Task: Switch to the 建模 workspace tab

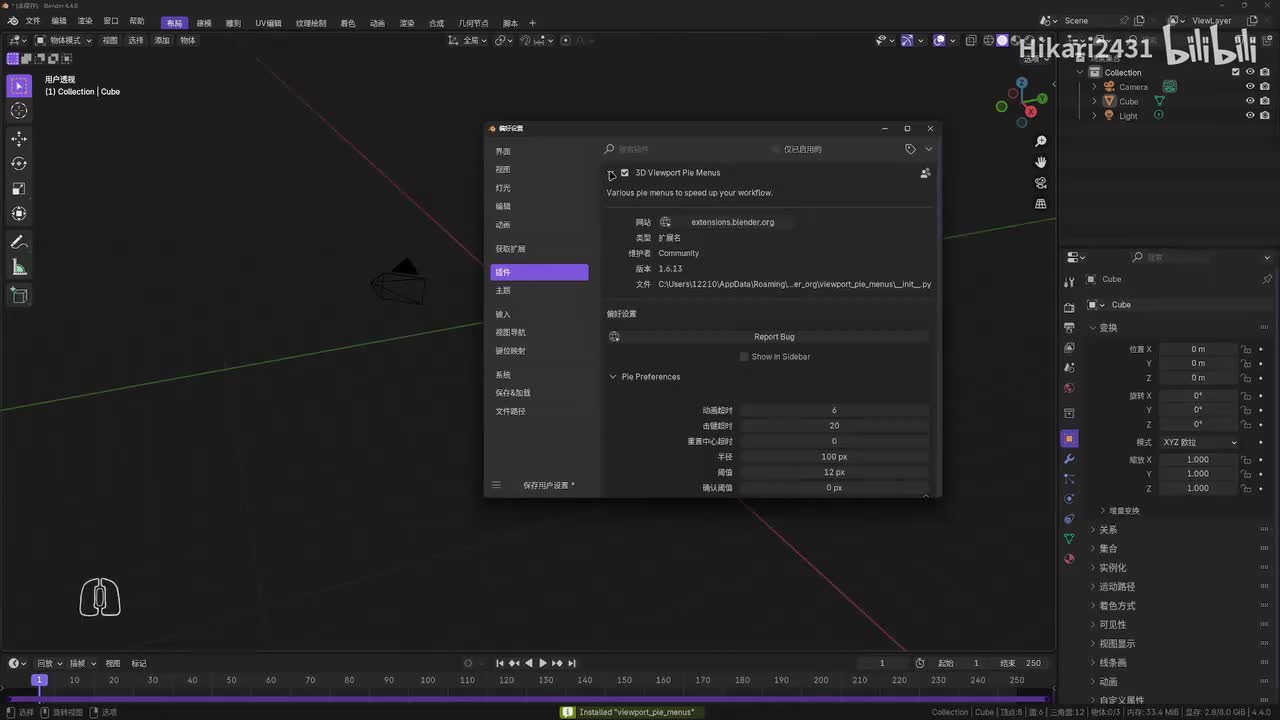Action: pos(204,23)
